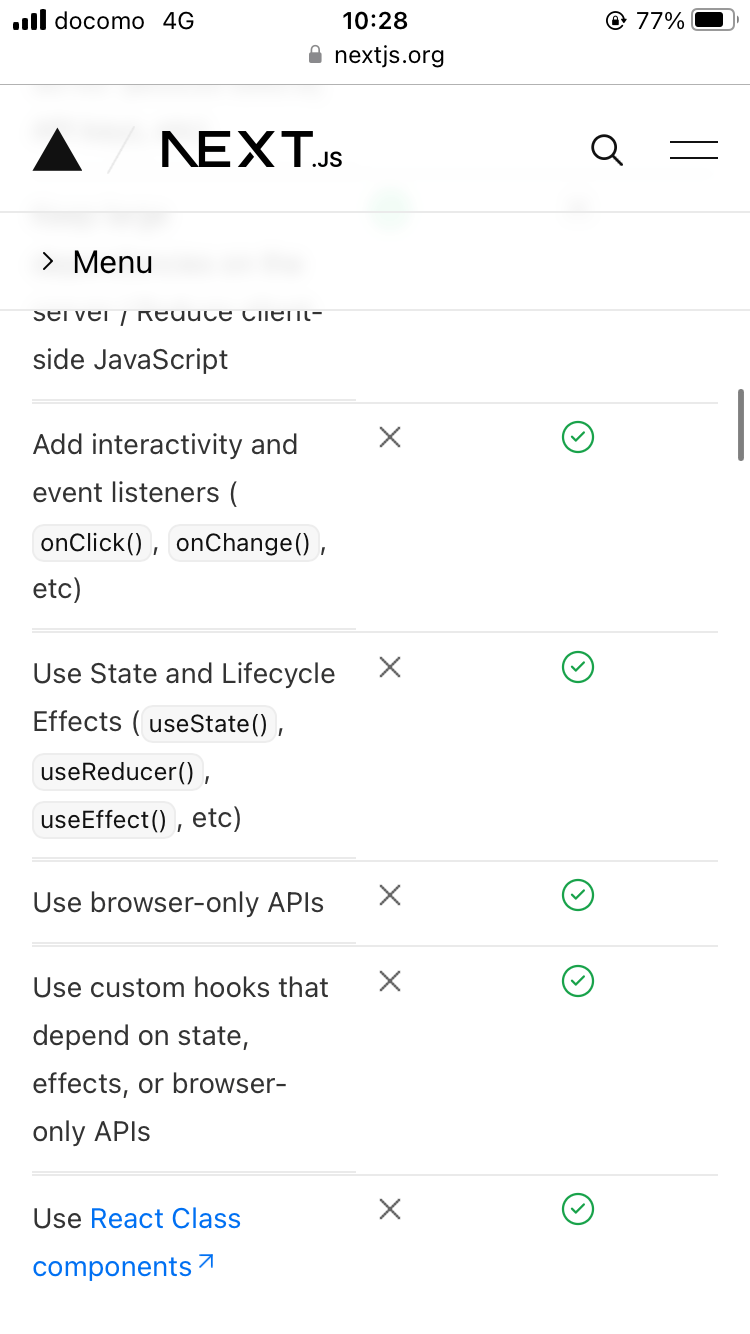The image size is (750, 1334).
Task: Click X mark in custom hooks row
Action: (x=390, y=981)
